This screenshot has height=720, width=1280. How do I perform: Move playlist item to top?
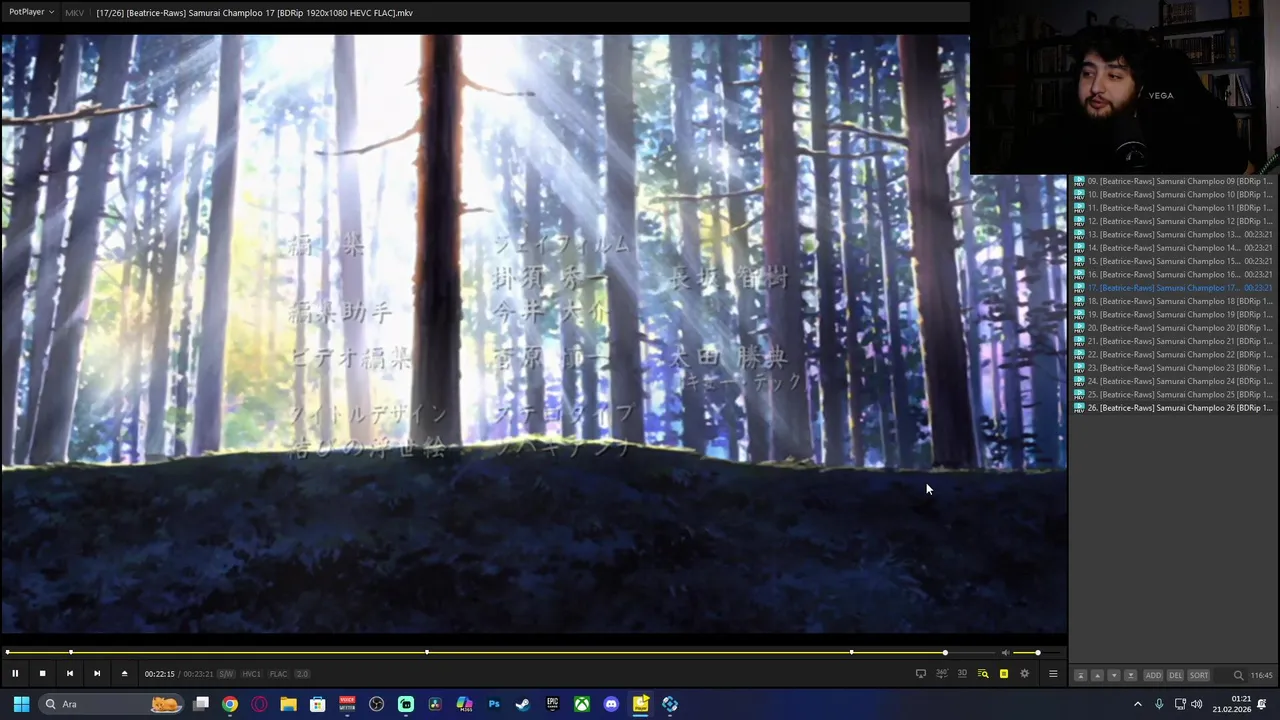pyautogui.click(x=1080, y=676)
